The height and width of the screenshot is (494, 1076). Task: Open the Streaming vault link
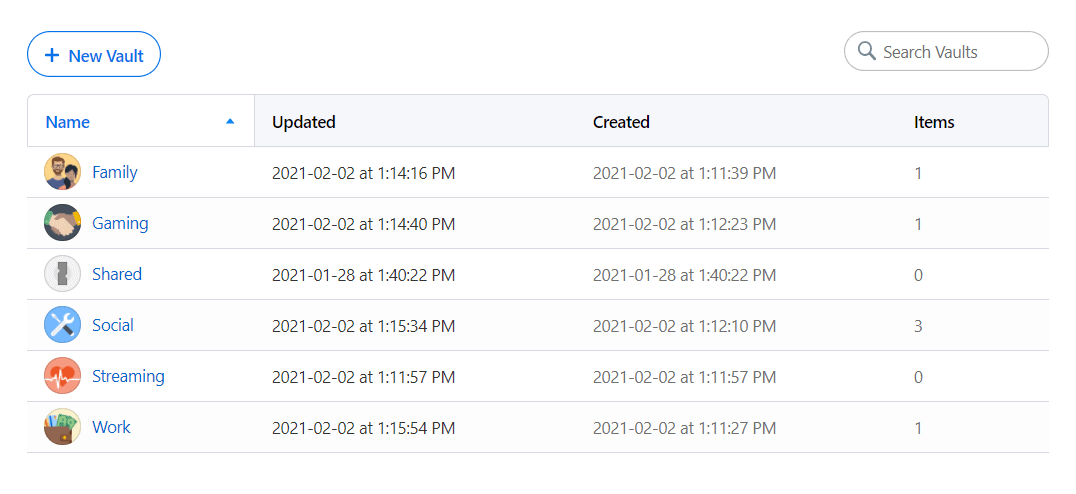click(128, 377)
